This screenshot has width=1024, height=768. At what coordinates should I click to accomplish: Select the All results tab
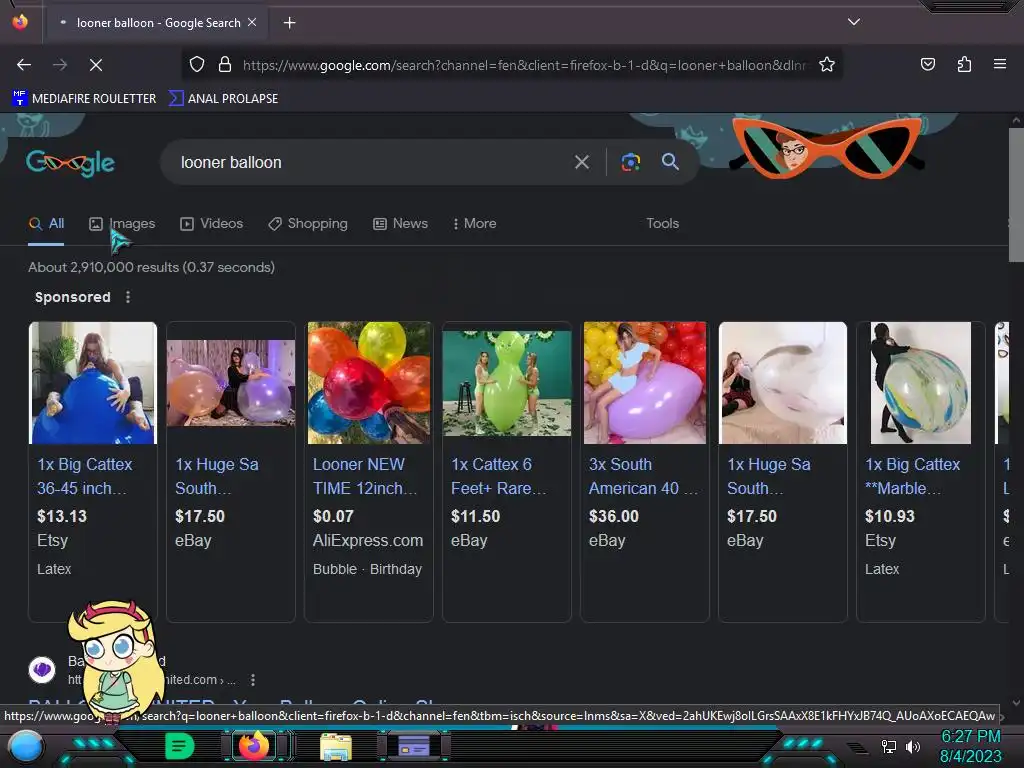(46, 223)
